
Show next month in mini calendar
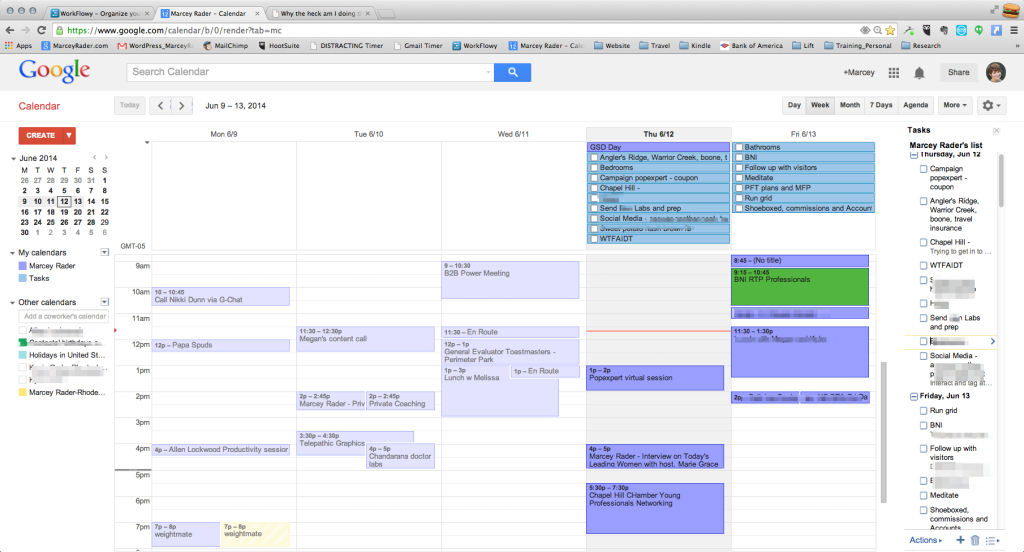point(106,157)
